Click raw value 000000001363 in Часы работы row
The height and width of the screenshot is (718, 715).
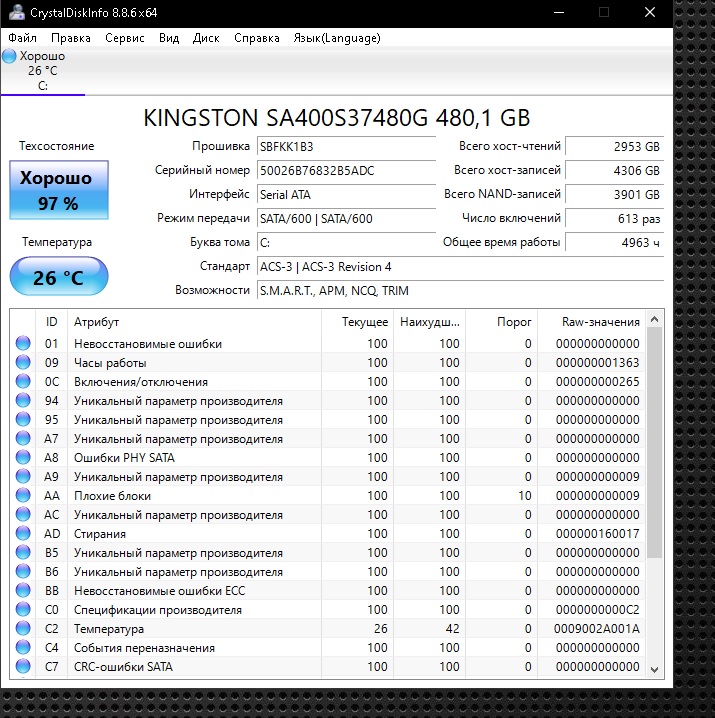click(597, 363)
